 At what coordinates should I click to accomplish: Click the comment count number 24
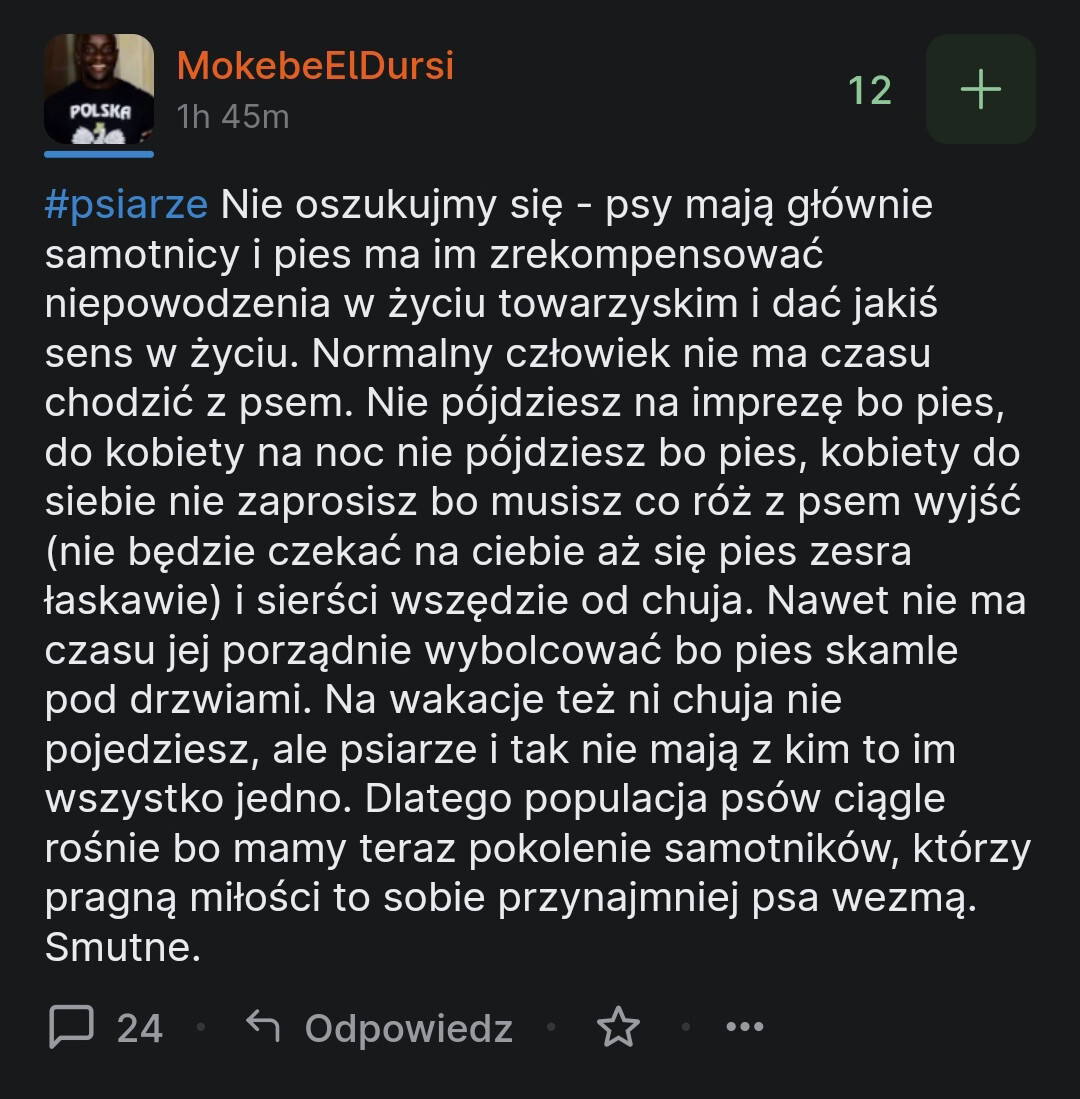coord(140,1028)
